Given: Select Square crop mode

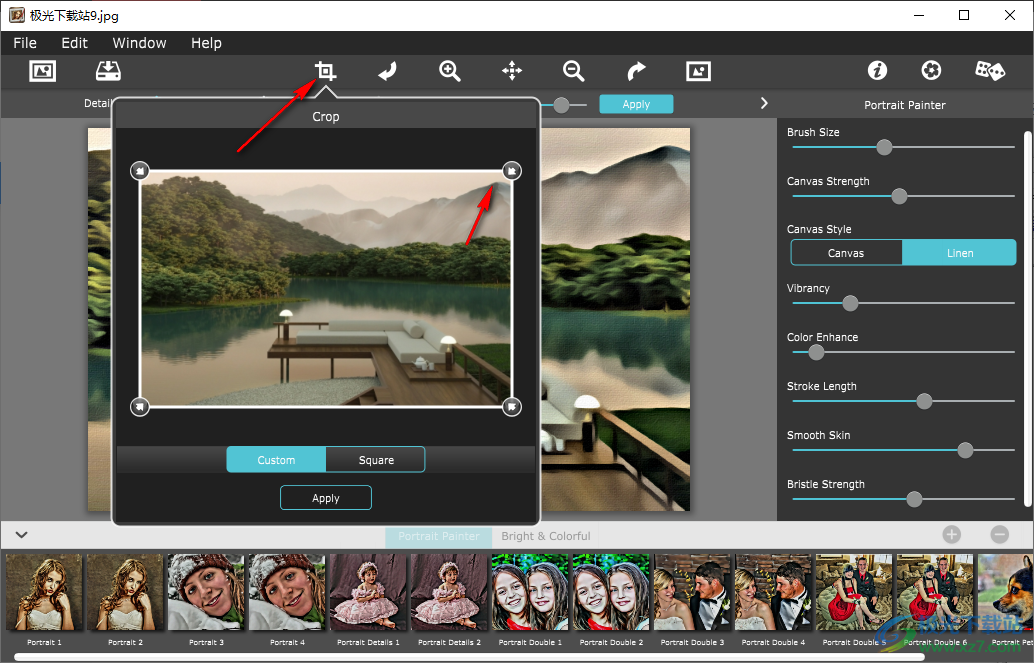Looking at the screenshot, I should point(376,460).
